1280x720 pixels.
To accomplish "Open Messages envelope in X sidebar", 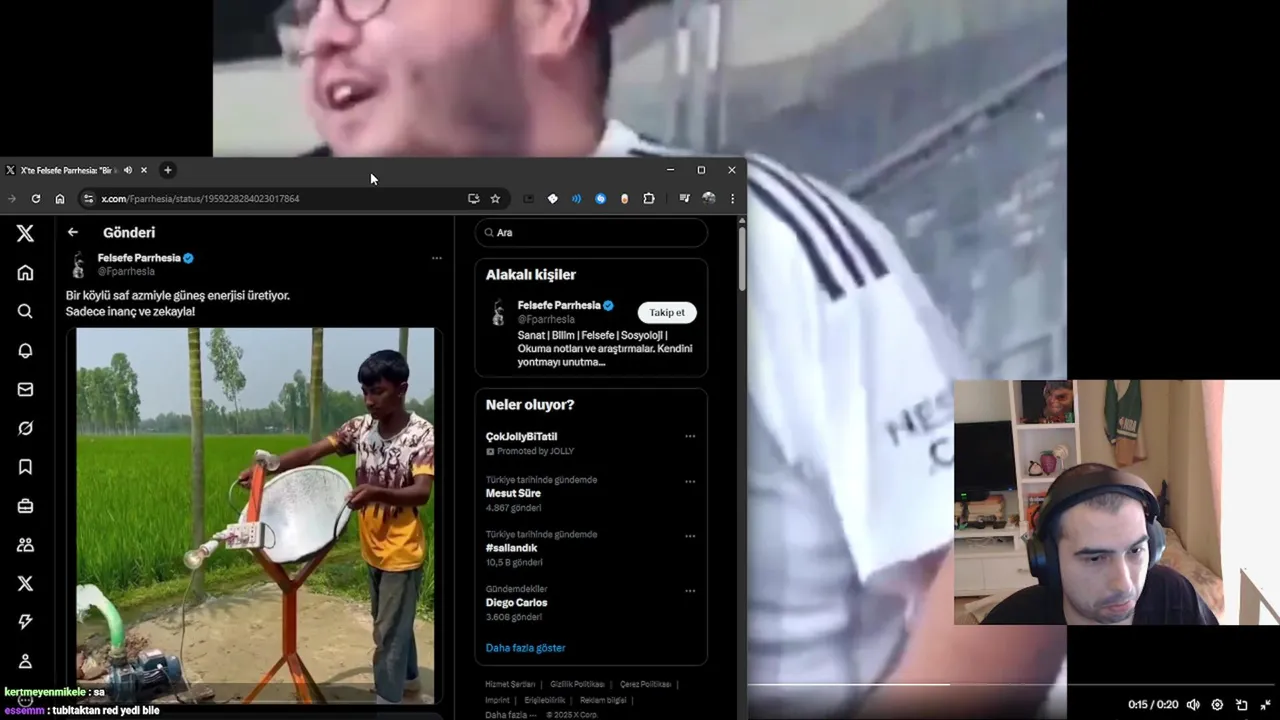I will [x=25, y=389].
